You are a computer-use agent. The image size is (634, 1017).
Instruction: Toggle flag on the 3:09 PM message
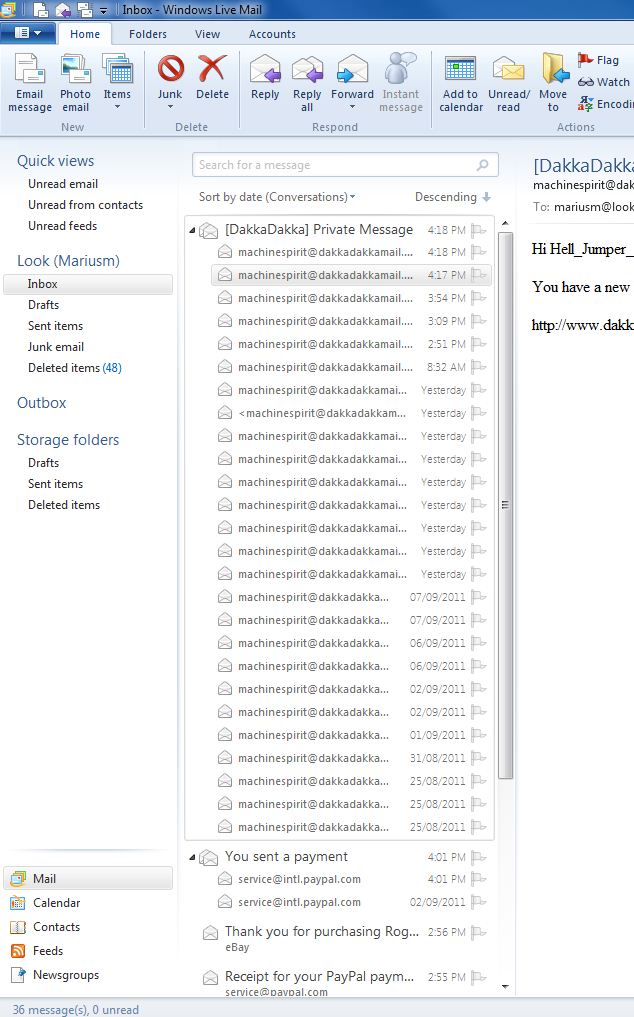pyautogui.click(x=479, y=321)
